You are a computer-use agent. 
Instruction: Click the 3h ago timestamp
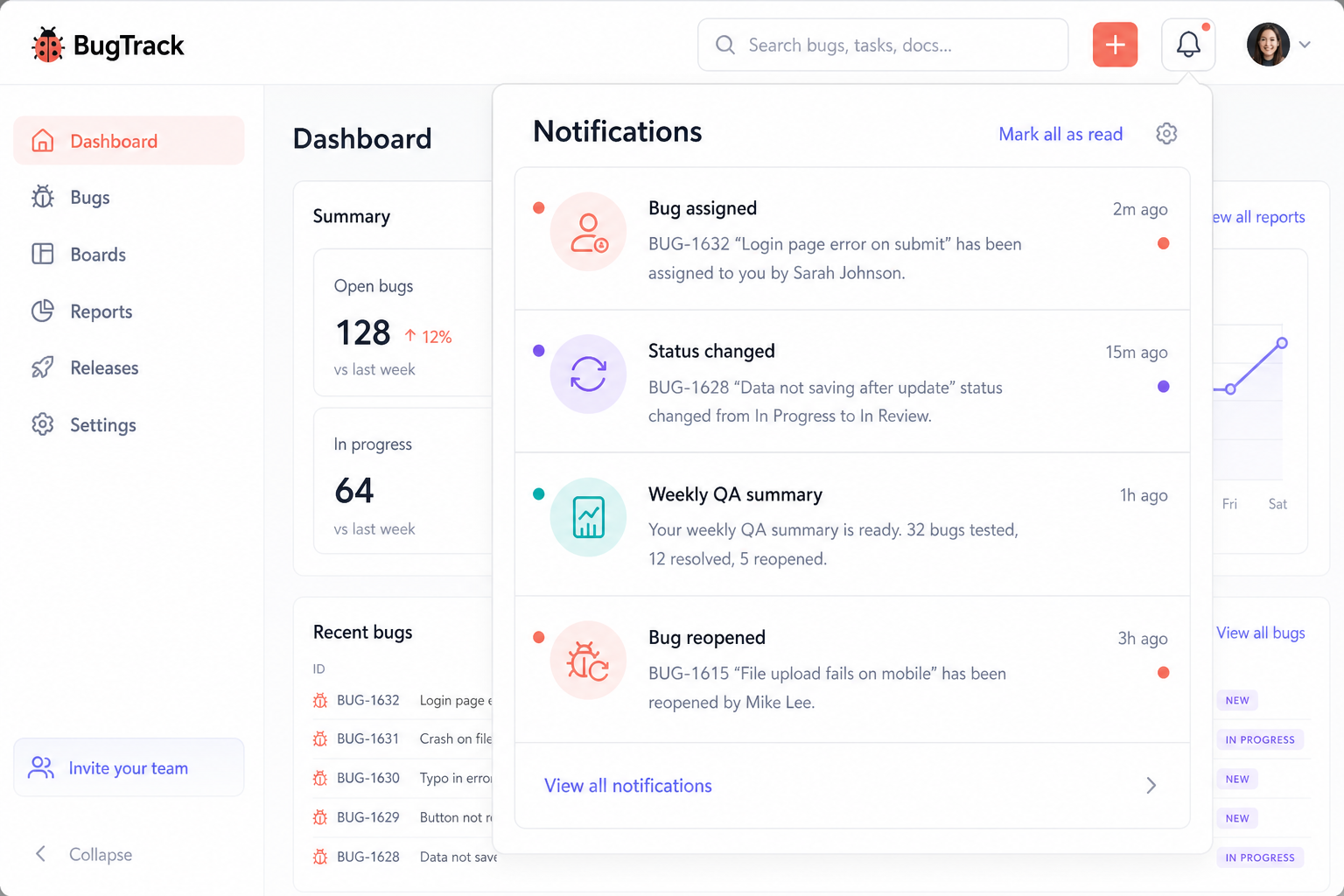pyautogui.click(x=1143, y=639)
